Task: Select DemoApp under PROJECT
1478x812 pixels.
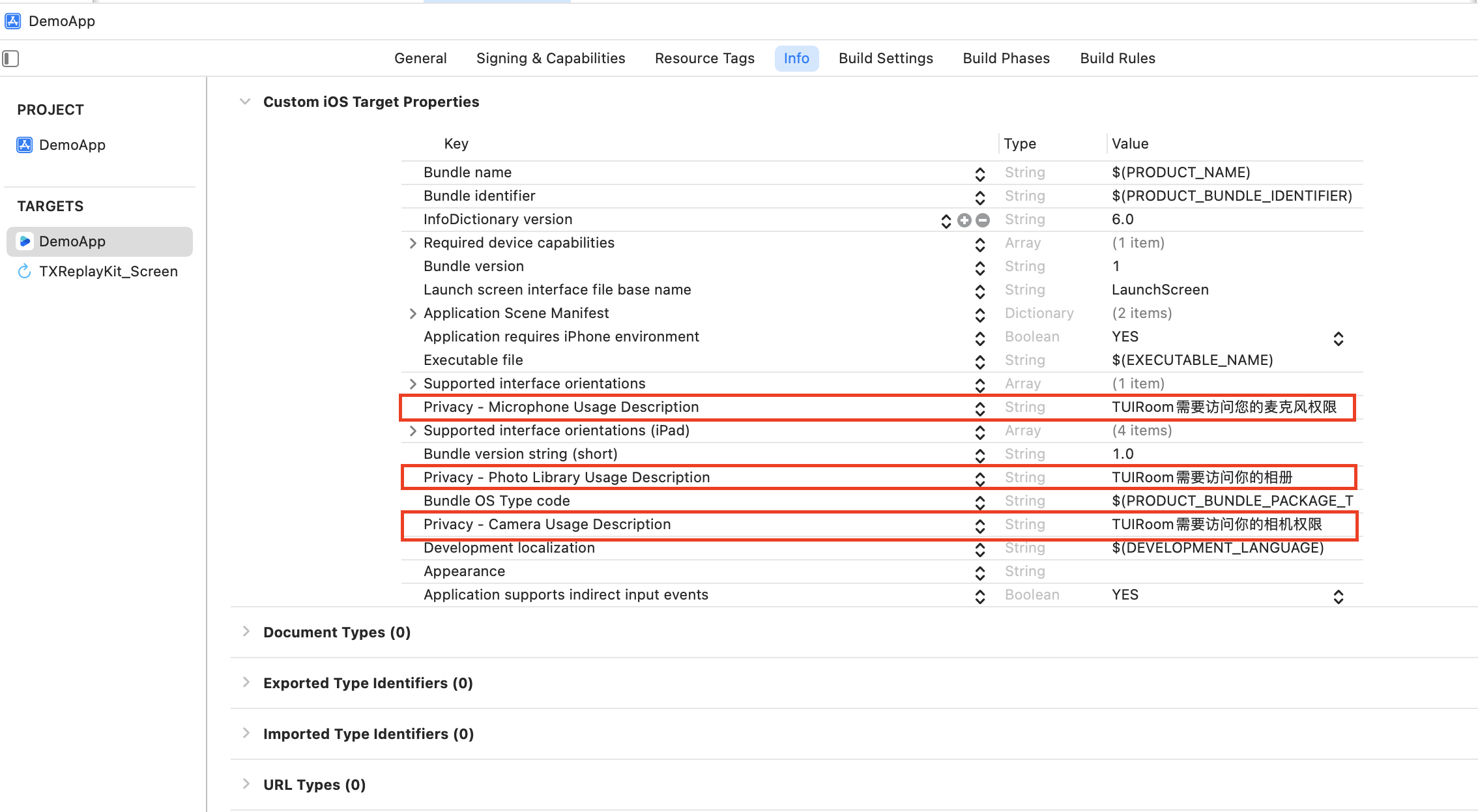Action: click(x=61, y=145)
